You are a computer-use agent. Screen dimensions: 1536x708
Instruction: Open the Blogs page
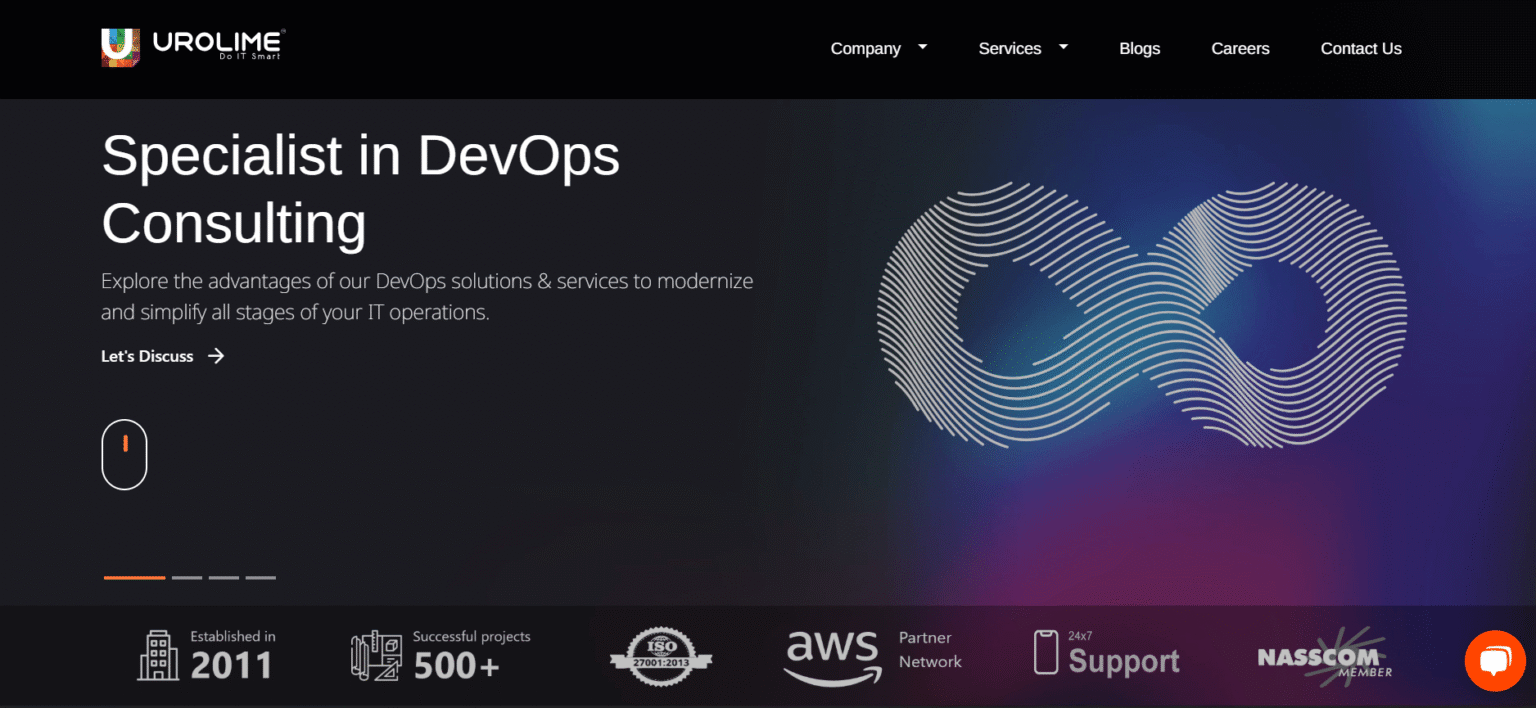1139,48
